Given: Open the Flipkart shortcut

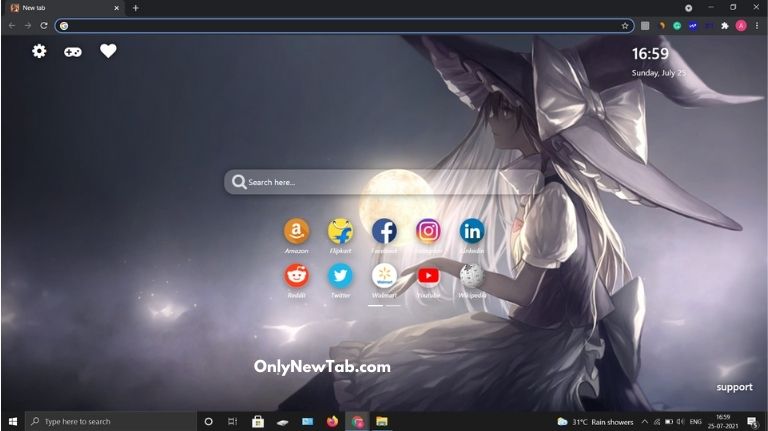Looking at the screenshot, I should click(x=340, y=231).
